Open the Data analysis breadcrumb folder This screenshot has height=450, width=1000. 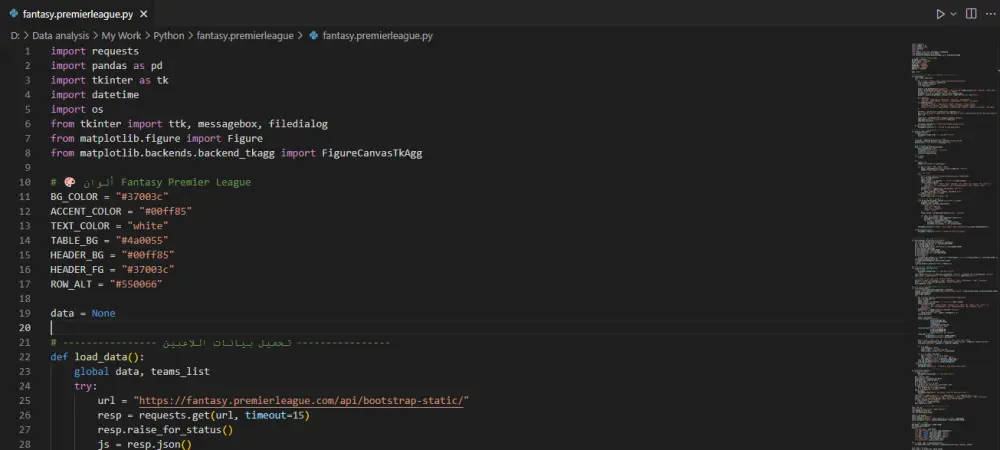coord(61,36)
